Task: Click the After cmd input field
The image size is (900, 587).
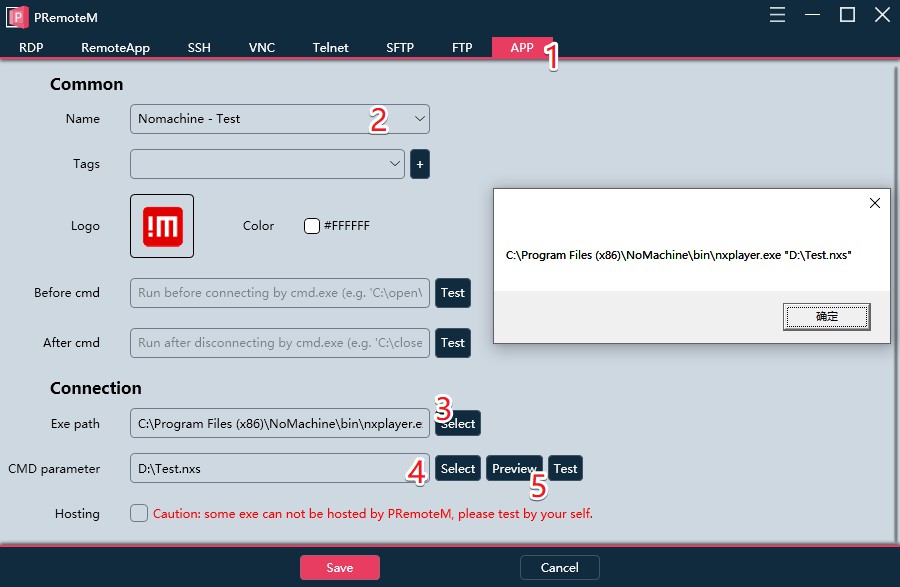Action: (280, 343)
